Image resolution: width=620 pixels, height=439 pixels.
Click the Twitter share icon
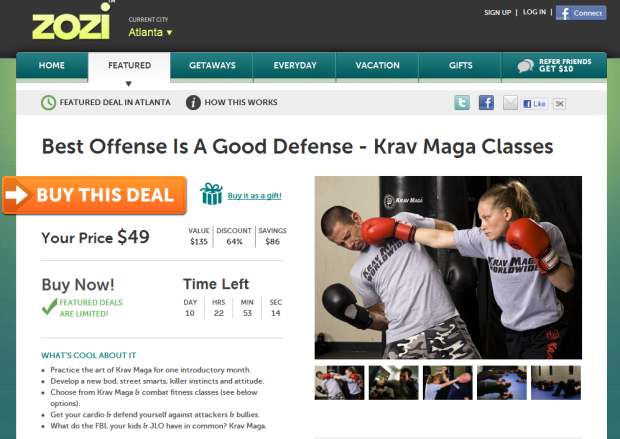(462, 103)
